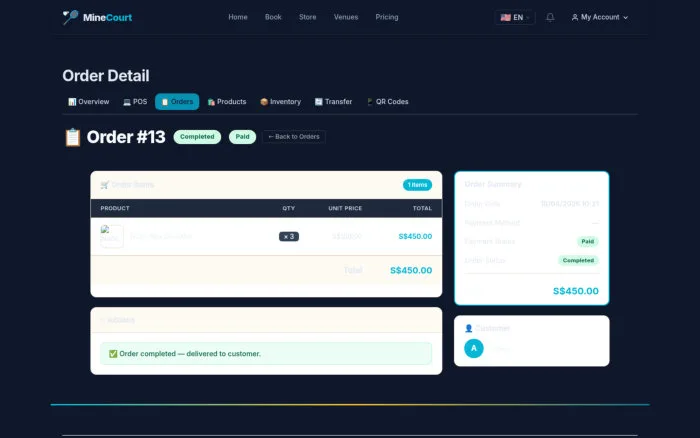Click the Book navigation link

pyautogui.click(x=273, y=17)
